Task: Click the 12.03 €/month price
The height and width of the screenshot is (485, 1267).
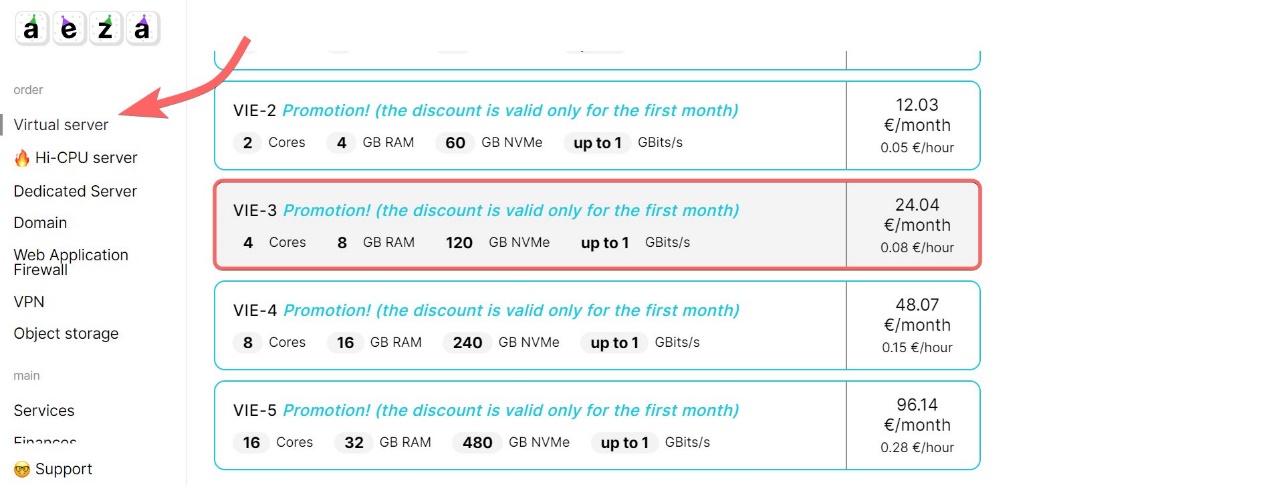Action: (917, 115)
